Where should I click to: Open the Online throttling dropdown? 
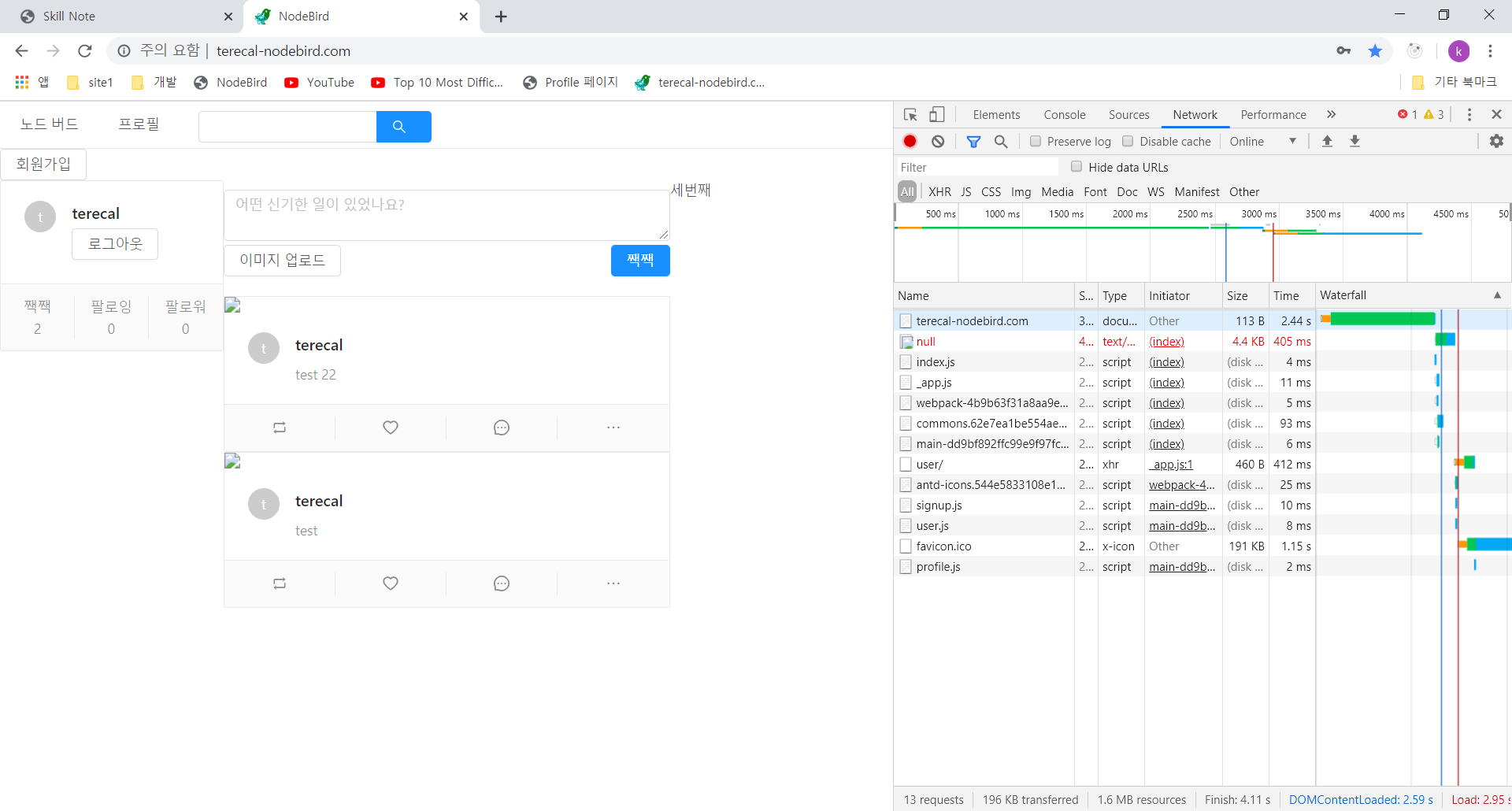click(x=1262, y=141)
